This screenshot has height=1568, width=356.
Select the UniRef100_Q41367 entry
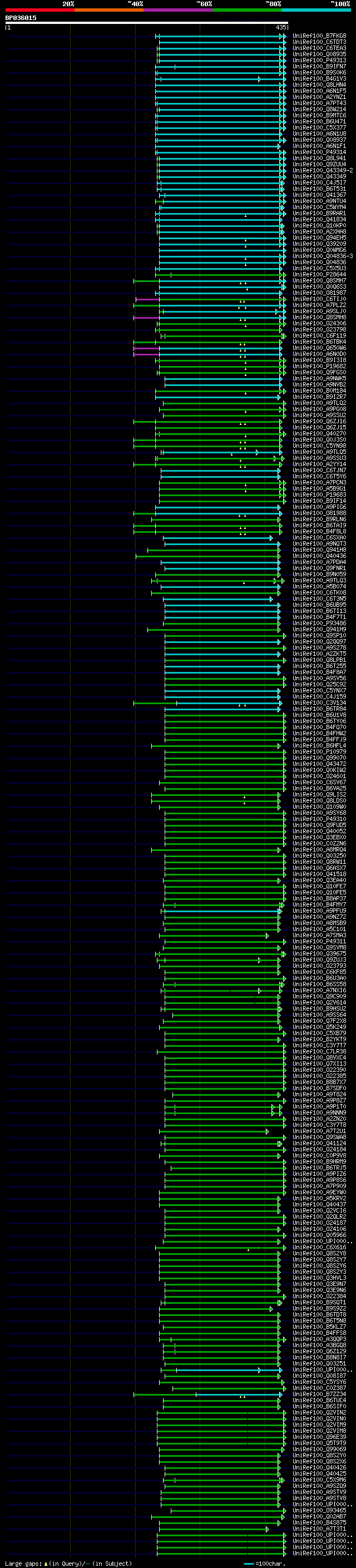coord(319,195)
